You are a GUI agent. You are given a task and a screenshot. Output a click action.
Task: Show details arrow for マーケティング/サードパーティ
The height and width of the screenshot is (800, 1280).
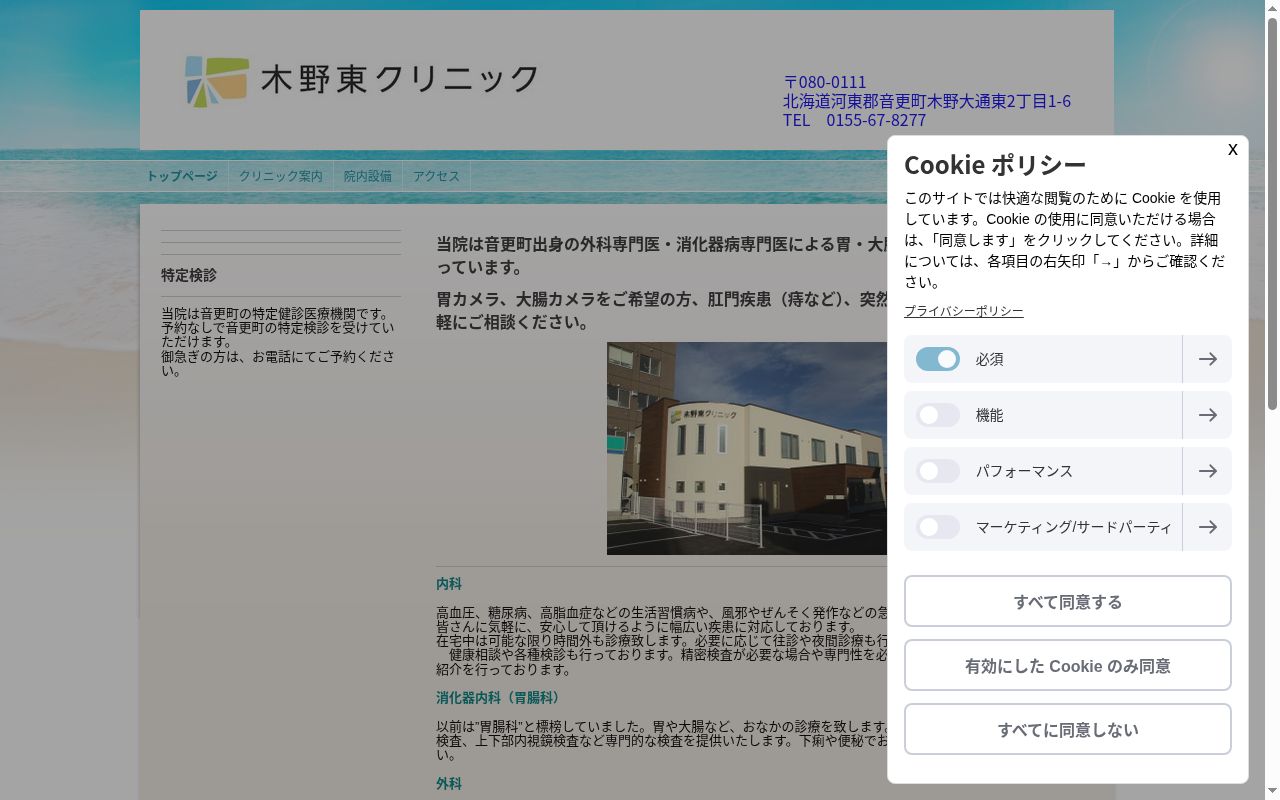pyautogui.click(x=1207, y=527)
